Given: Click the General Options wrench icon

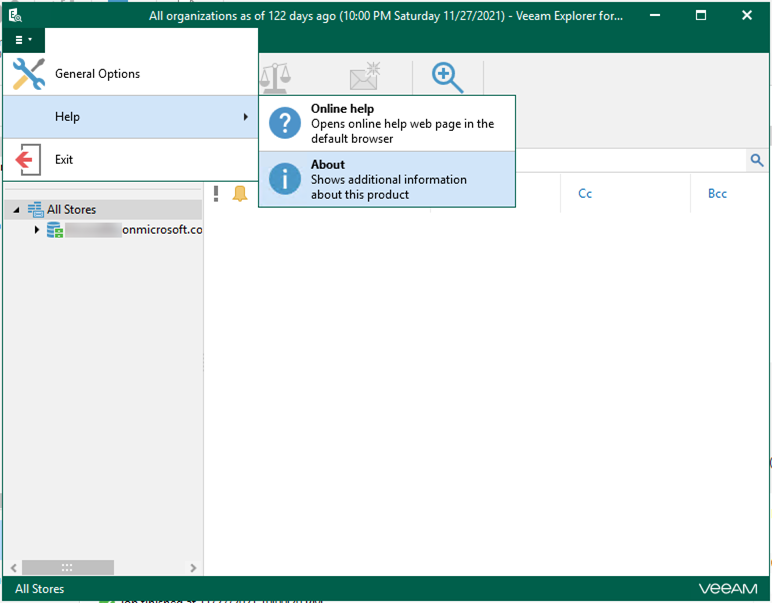Looking at the screenshot, I should click(x=29, y=74).
